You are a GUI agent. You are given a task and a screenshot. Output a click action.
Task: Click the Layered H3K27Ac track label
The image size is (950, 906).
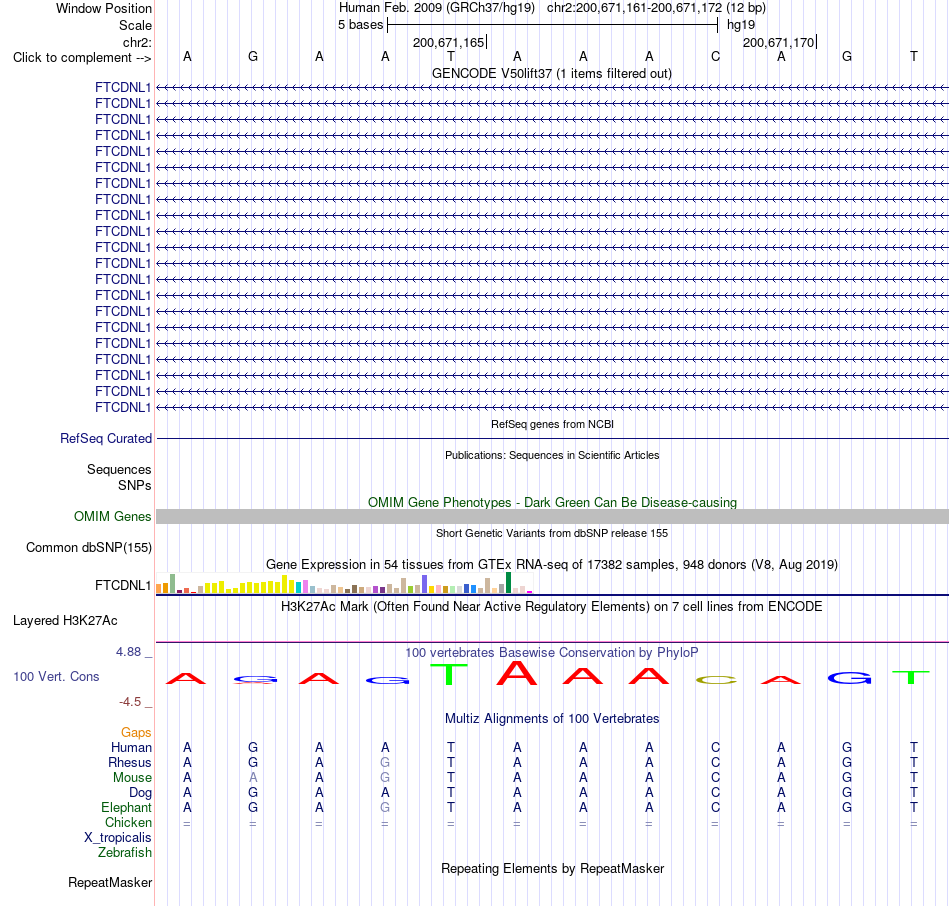point(65,621)
